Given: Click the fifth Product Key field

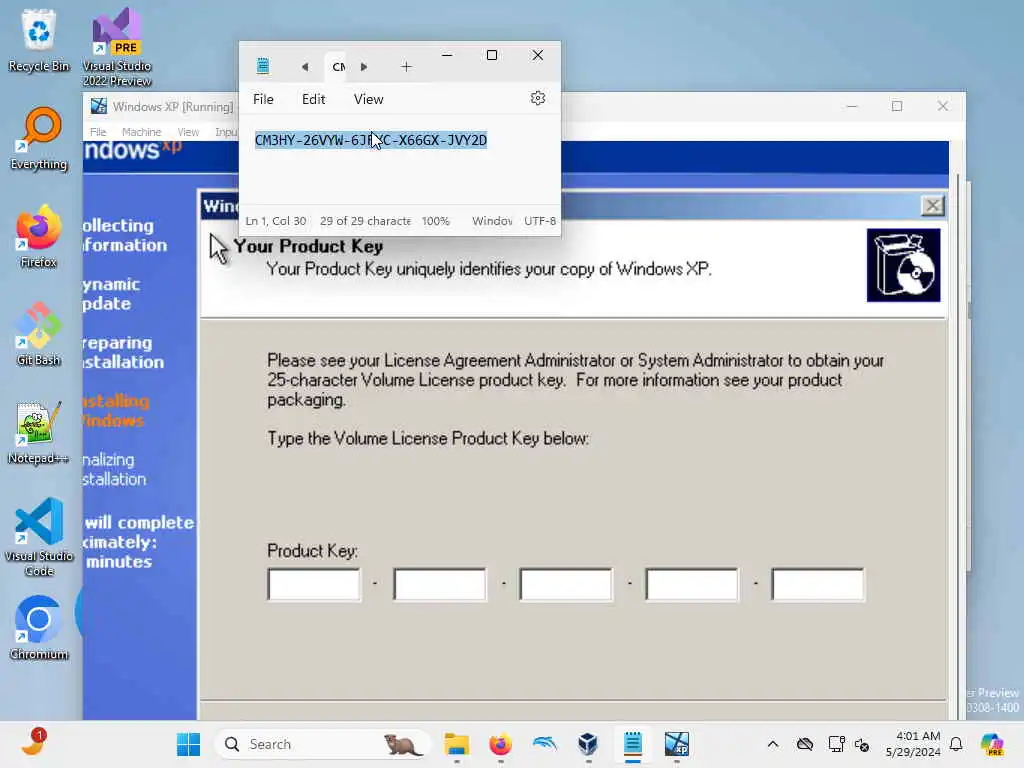Looking at the screenshot, I should 818,584.
